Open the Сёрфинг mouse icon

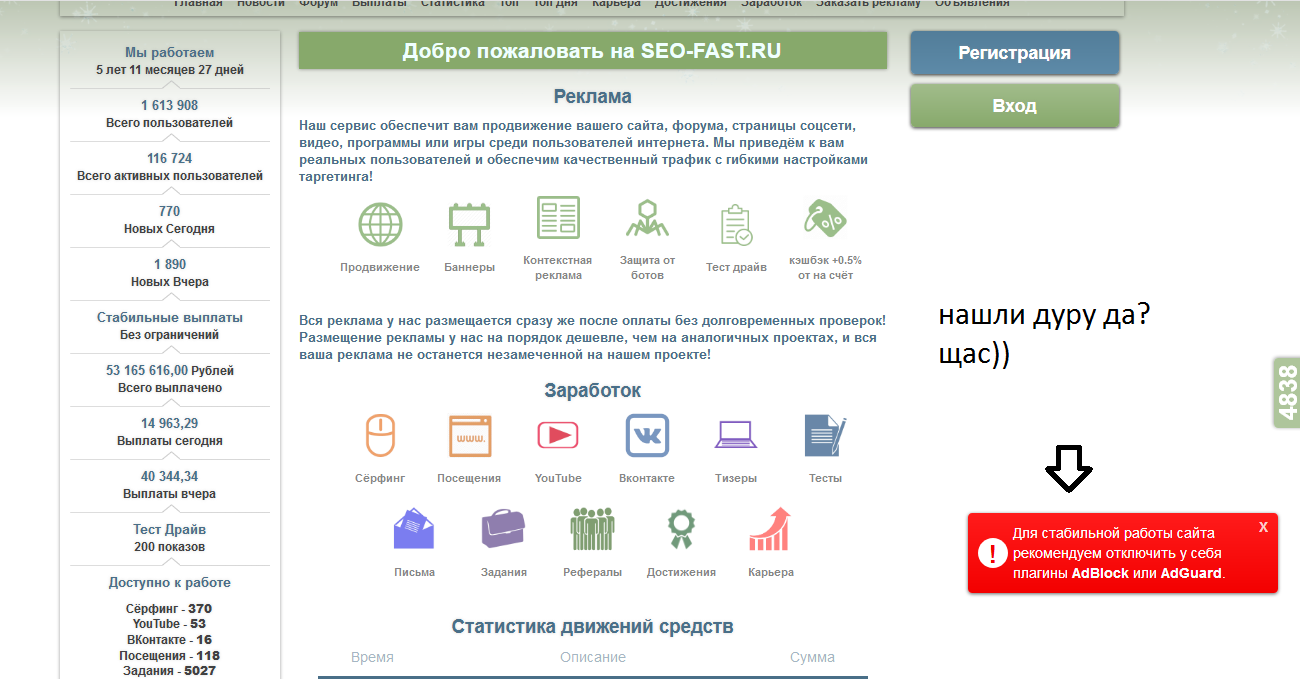click(380, 435)
